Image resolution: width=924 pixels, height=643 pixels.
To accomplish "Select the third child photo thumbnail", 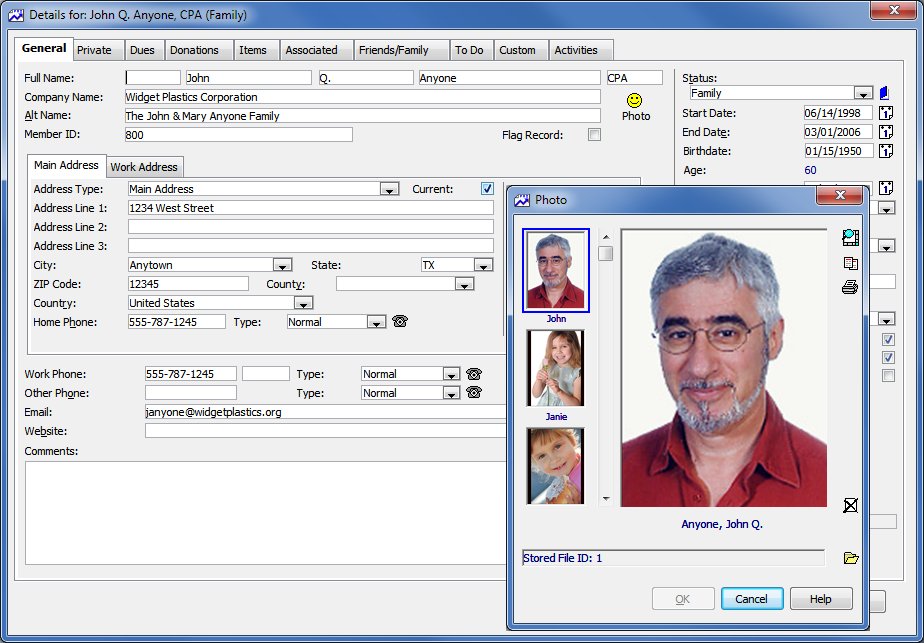I will (x=556, y=466).
